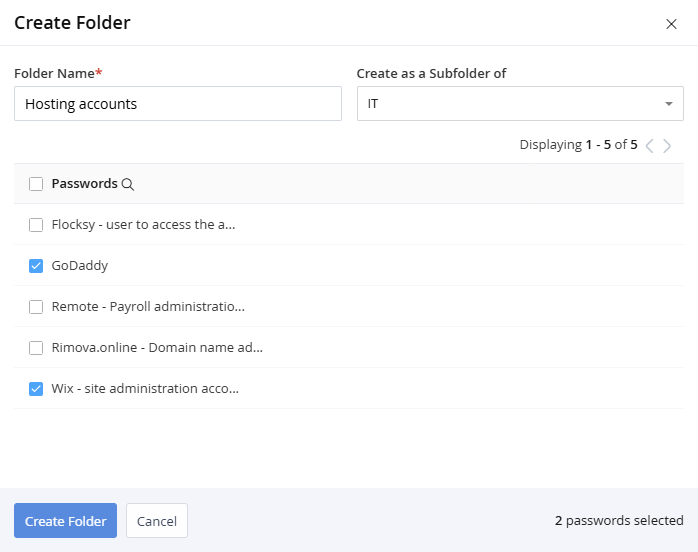The image size is (698, 552).
Task: Go to the next page of passwords
Action: 667,146
